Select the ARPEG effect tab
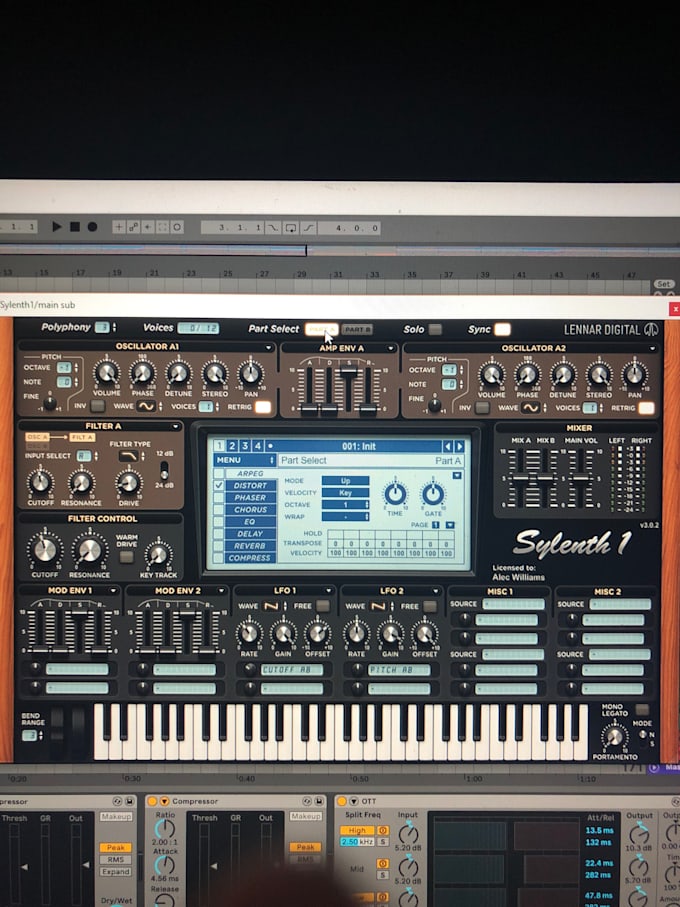The width and height of the screenshot is (680, 907). tap(250, 474)
